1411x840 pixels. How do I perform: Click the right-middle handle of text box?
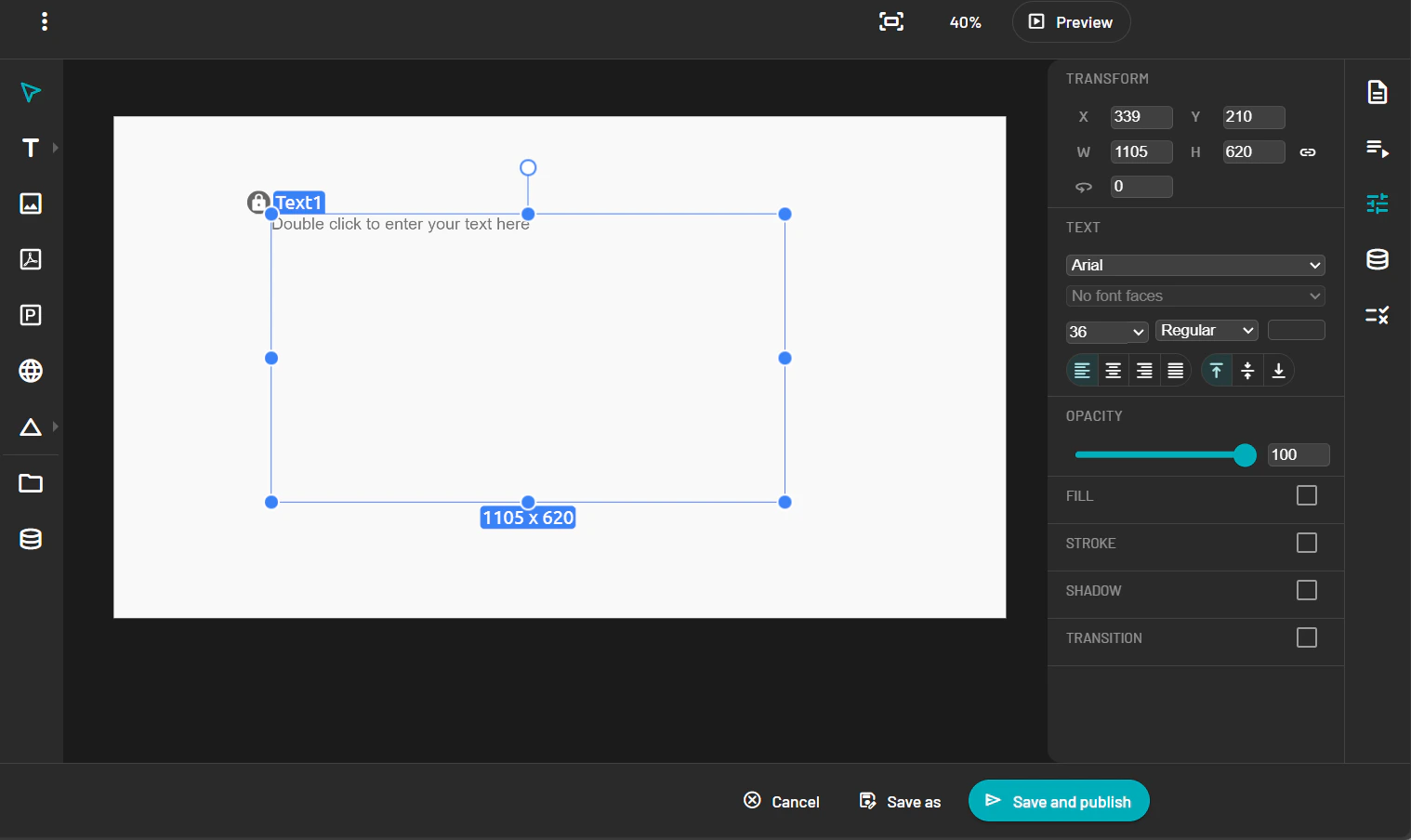point(785,358)
